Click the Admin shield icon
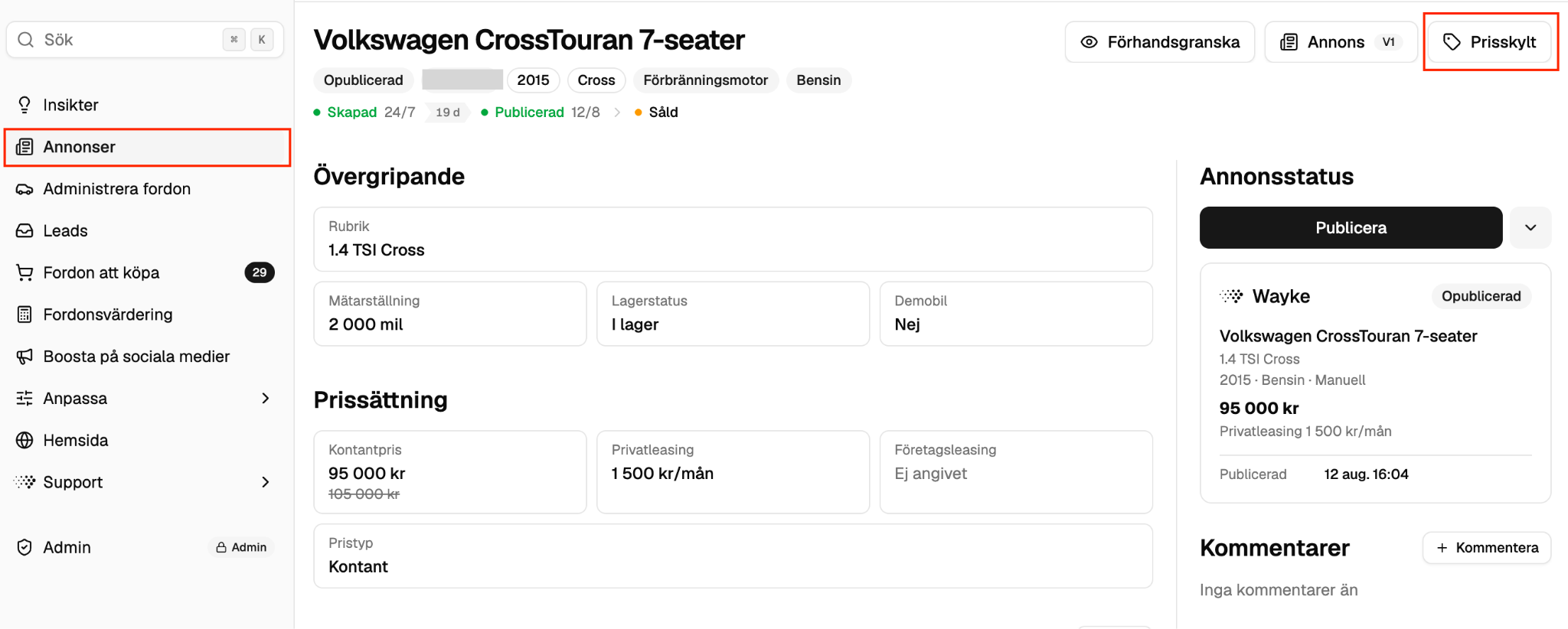 point(24,547)
